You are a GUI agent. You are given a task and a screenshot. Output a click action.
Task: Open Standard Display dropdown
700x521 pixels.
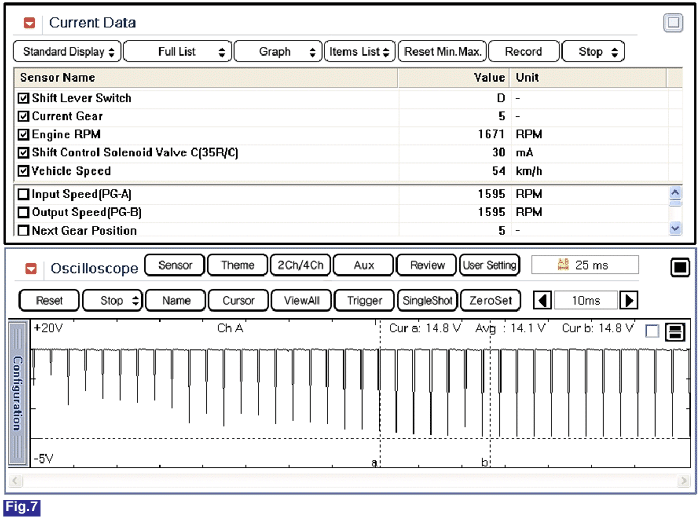click(67, 51)
